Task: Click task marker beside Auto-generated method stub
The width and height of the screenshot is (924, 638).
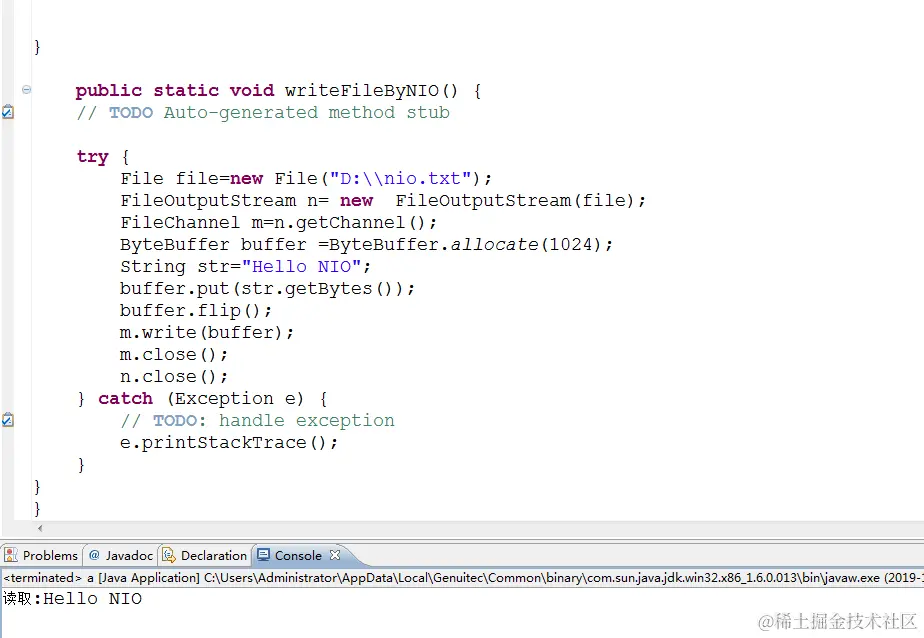Action: point(8,111)
